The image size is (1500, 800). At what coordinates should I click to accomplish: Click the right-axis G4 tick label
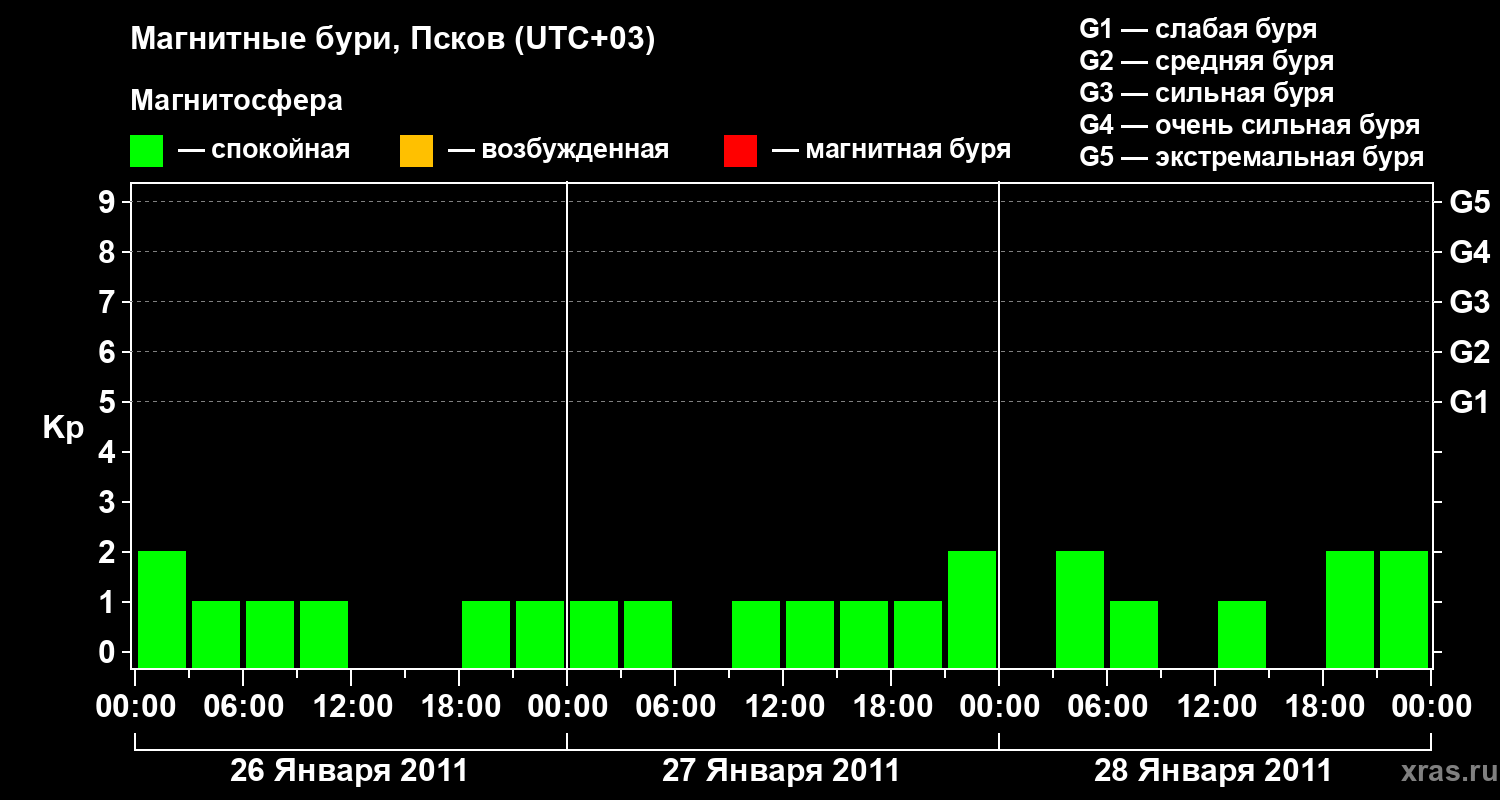pos(1470,252)
